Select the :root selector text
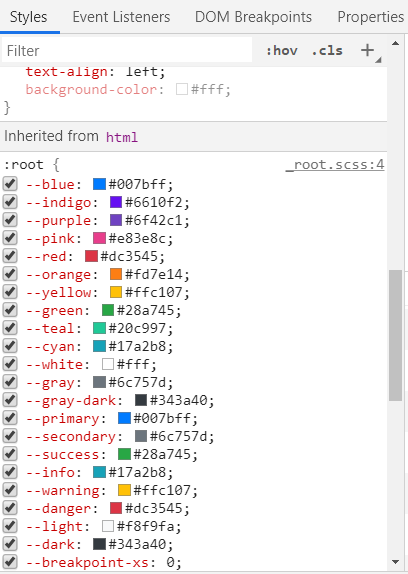408x574 pixels. 23,165
